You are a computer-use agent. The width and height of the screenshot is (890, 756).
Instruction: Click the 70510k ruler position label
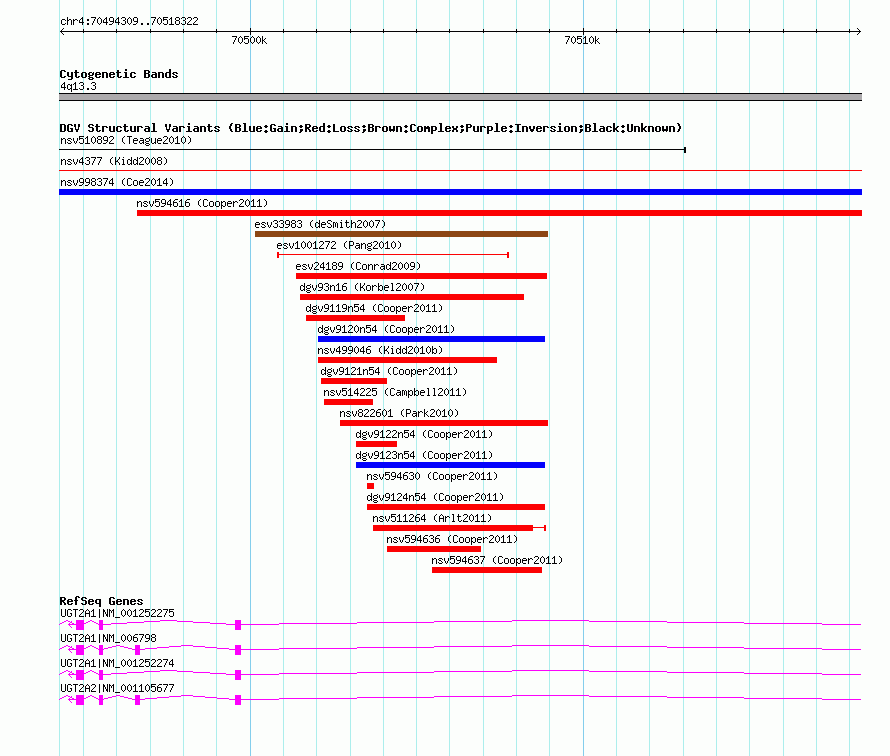tap(582, 40)
